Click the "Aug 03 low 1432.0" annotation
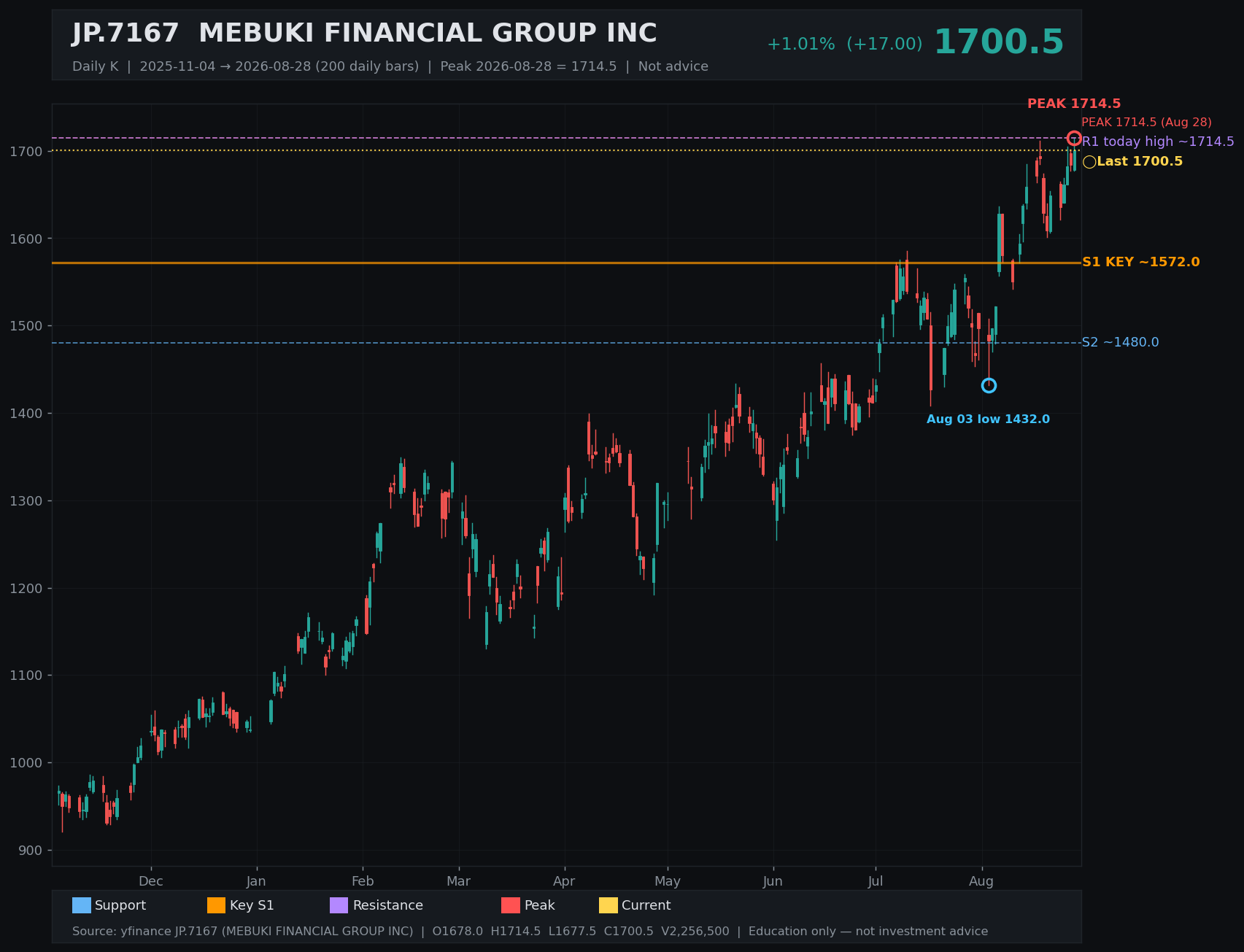Viewport: 1244px width, 952px height. [x=988, y=419]
